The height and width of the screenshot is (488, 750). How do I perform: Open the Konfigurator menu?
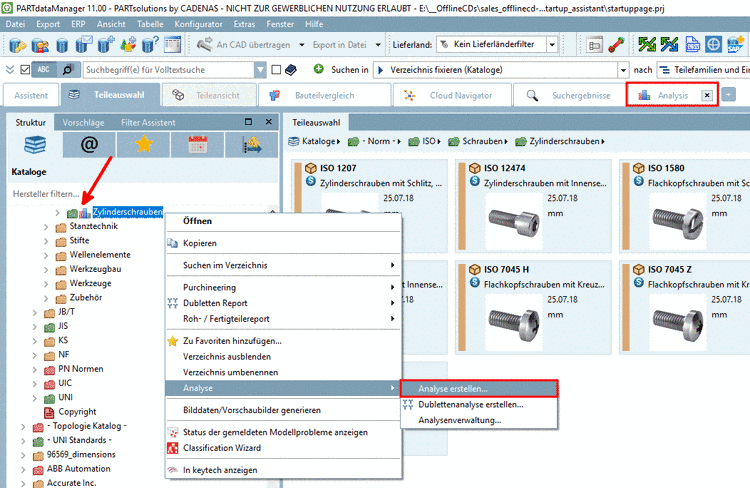(198, 24)
